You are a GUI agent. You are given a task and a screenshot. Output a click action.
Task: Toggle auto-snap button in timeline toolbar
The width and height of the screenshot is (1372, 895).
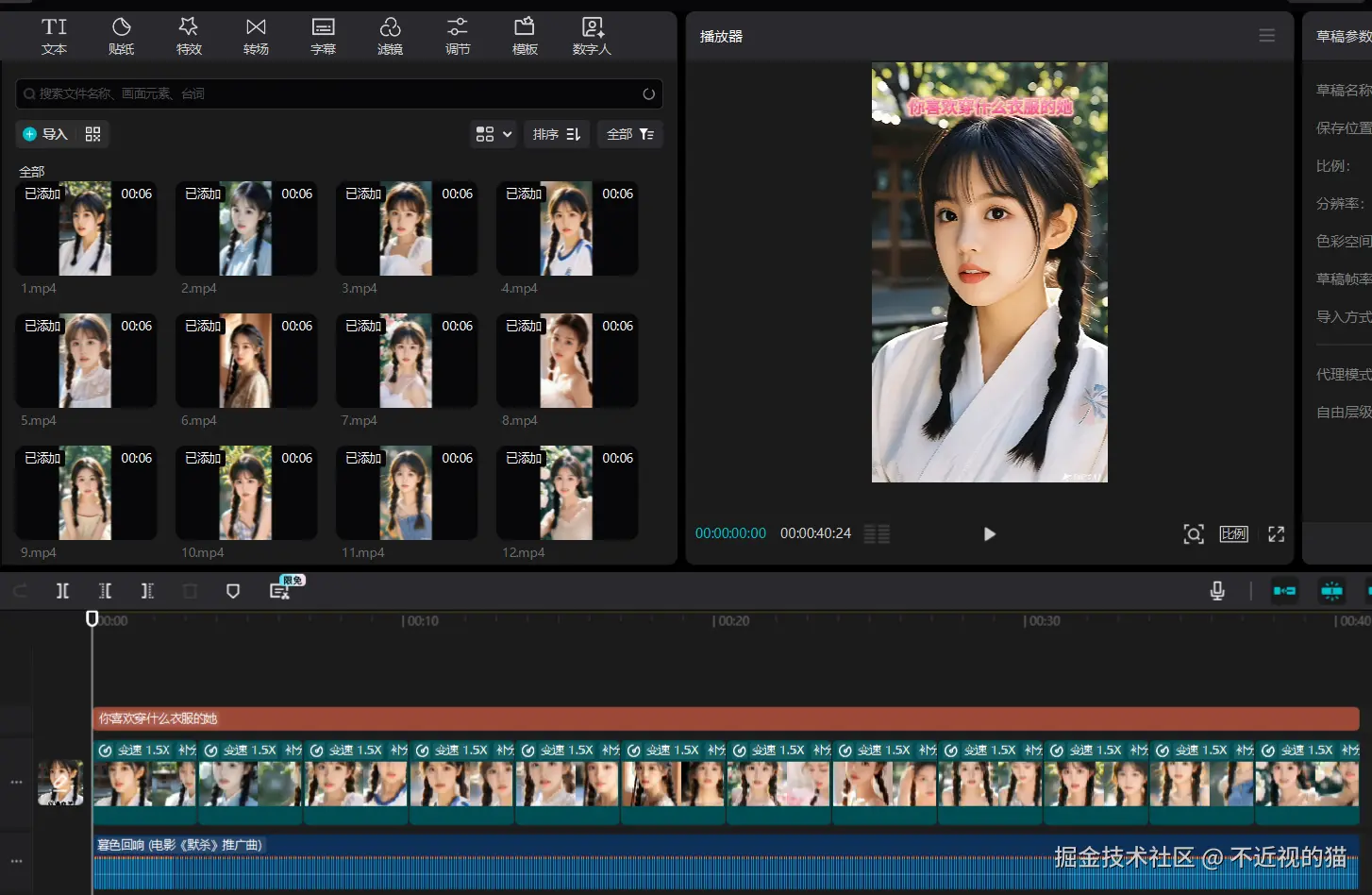click(1331, 591)
